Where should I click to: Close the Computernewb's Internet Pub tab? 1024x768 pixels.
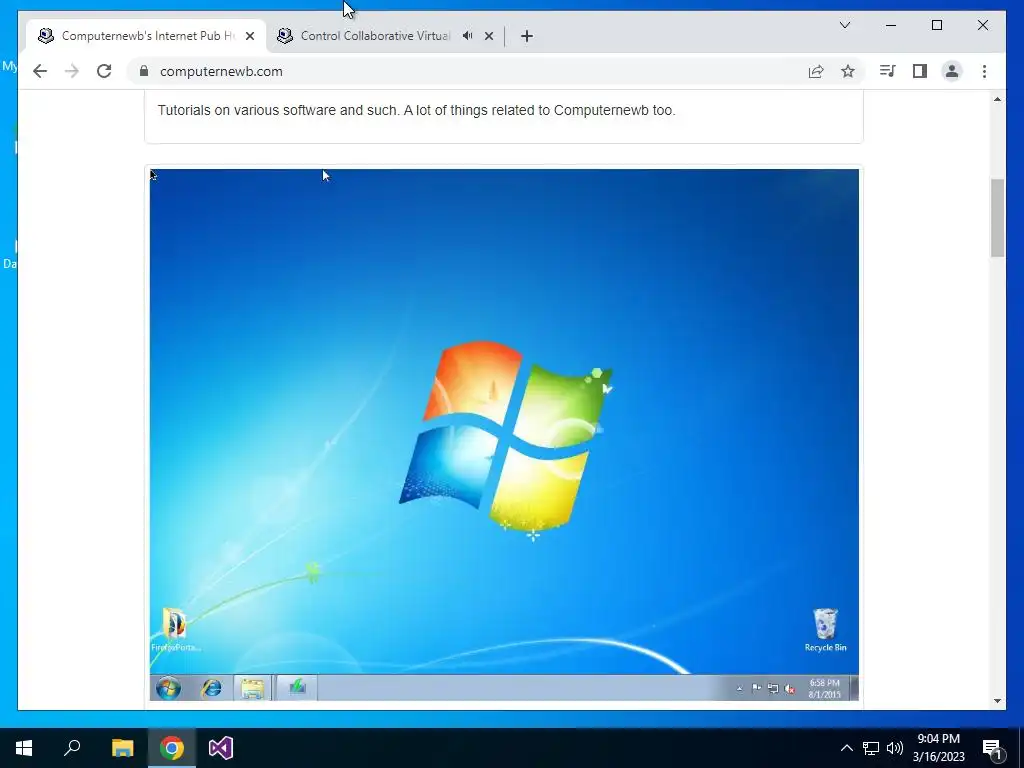coord(249,36)
